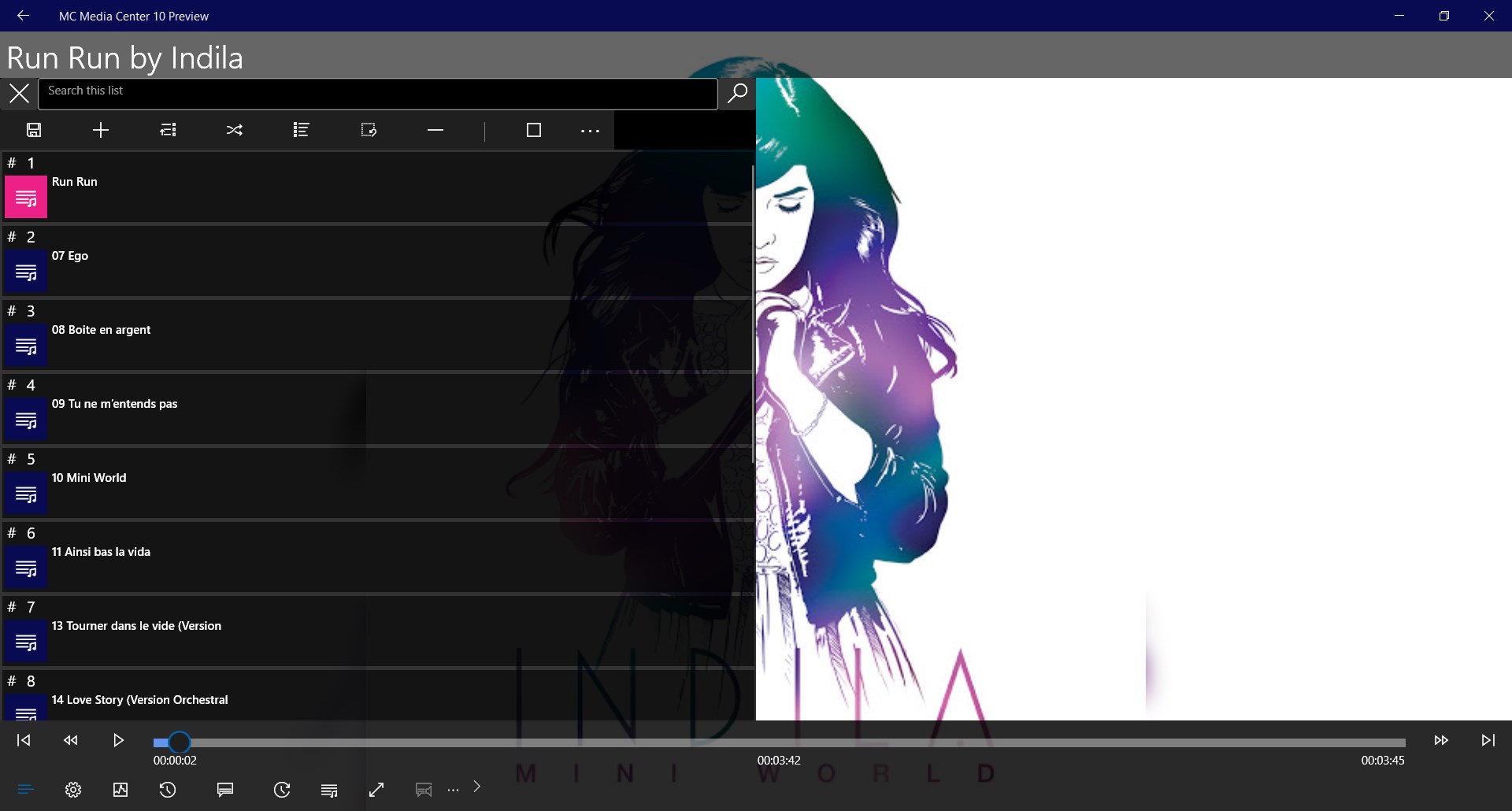Click the Search this list field
Viewport: 1512px width, 811px height.
378,94
